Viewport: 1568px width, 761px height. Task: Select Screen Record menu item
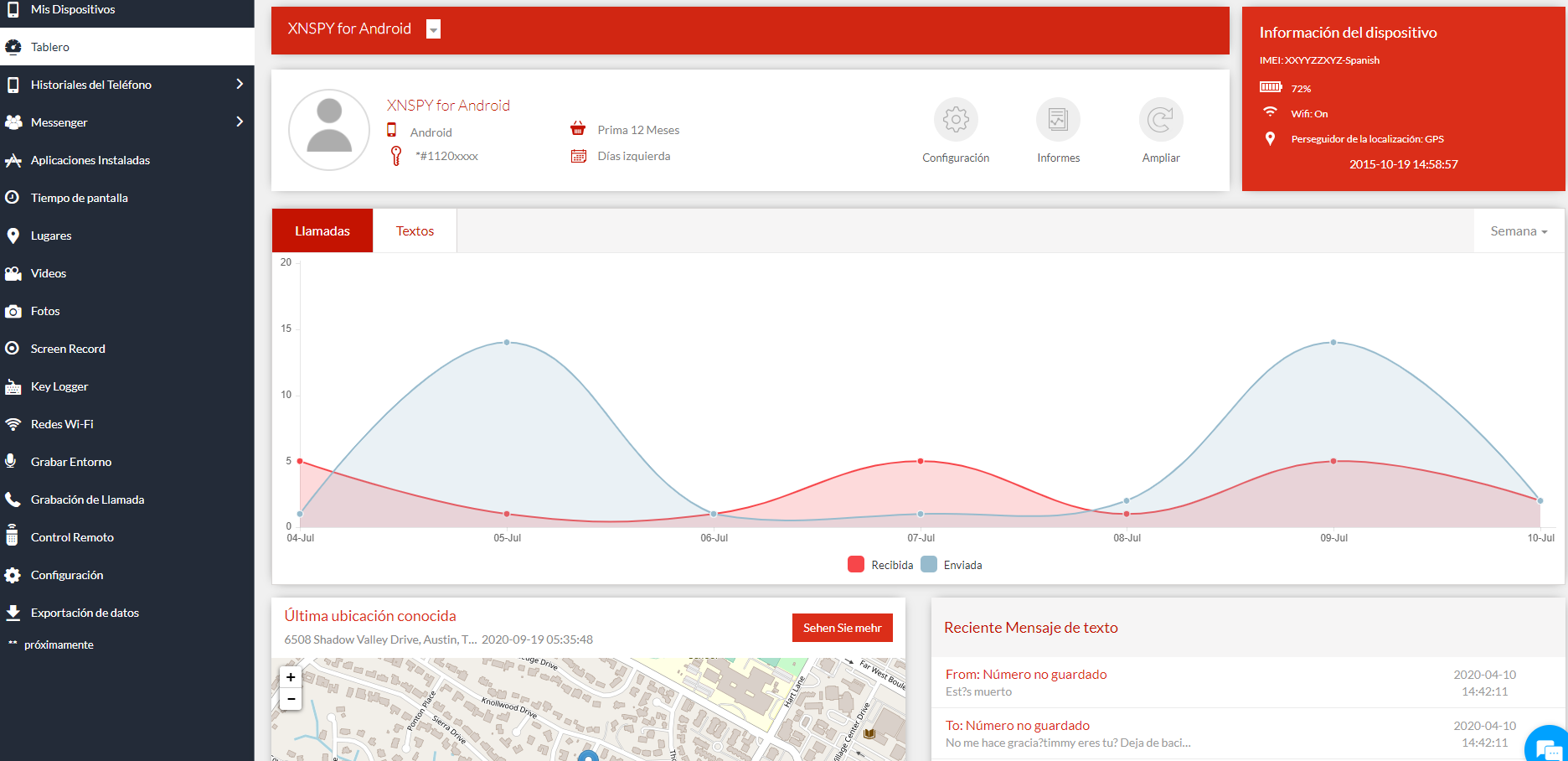click(127, 349)
